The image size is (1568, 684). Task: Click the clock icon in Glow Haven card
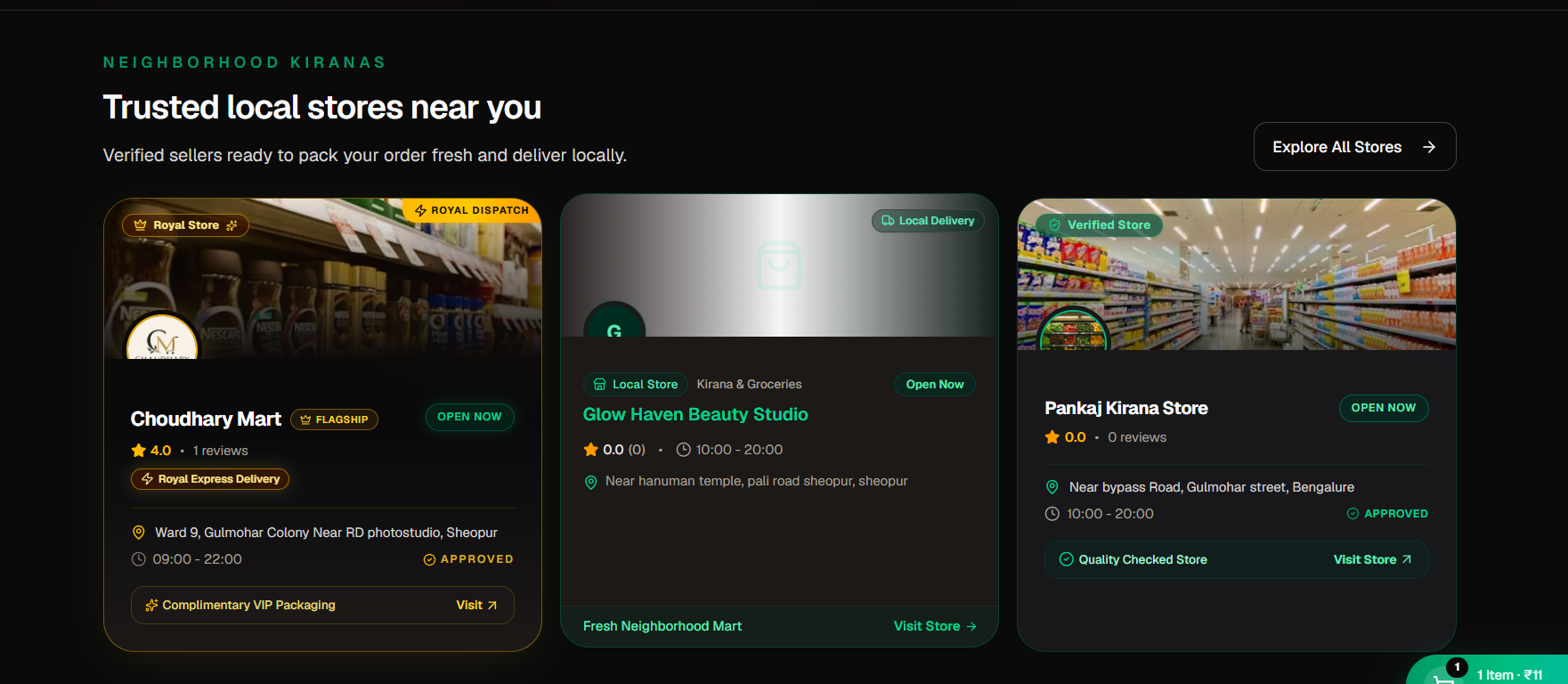684,450
